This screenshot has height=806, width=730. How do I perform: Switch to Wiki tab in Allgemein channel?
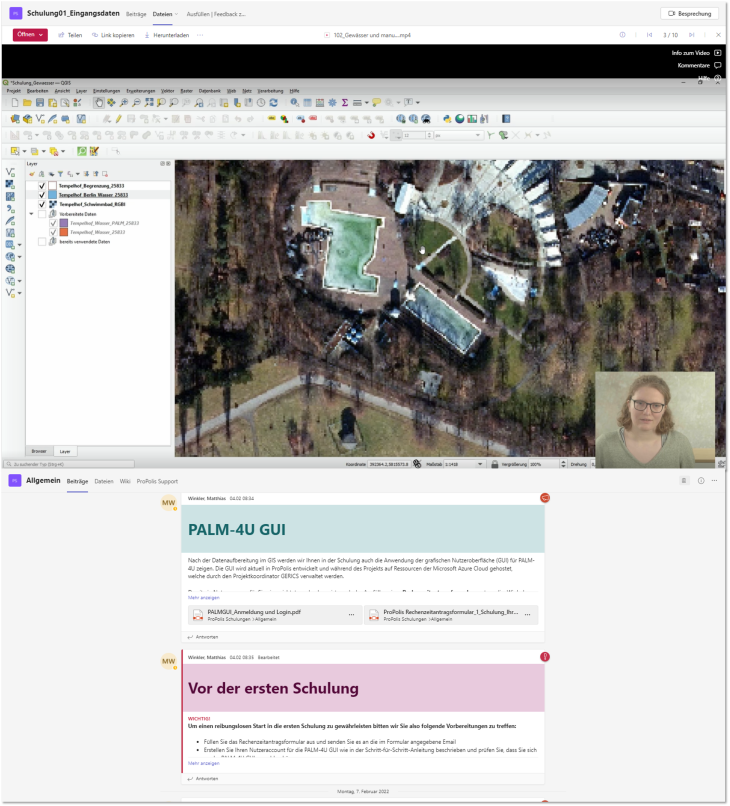125,482
